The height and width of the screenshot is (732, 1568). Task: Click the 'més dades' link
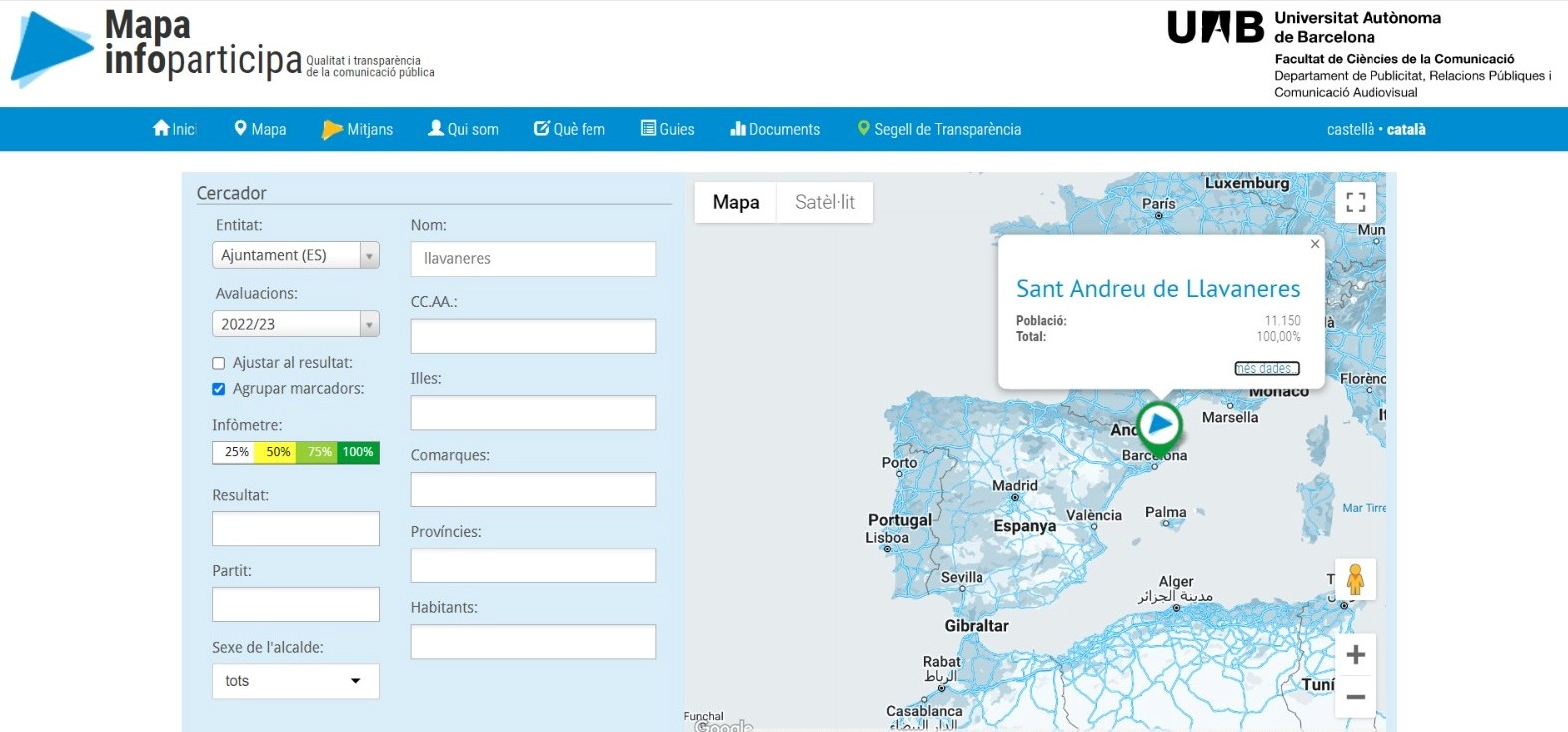click(x=1266, y=368)
